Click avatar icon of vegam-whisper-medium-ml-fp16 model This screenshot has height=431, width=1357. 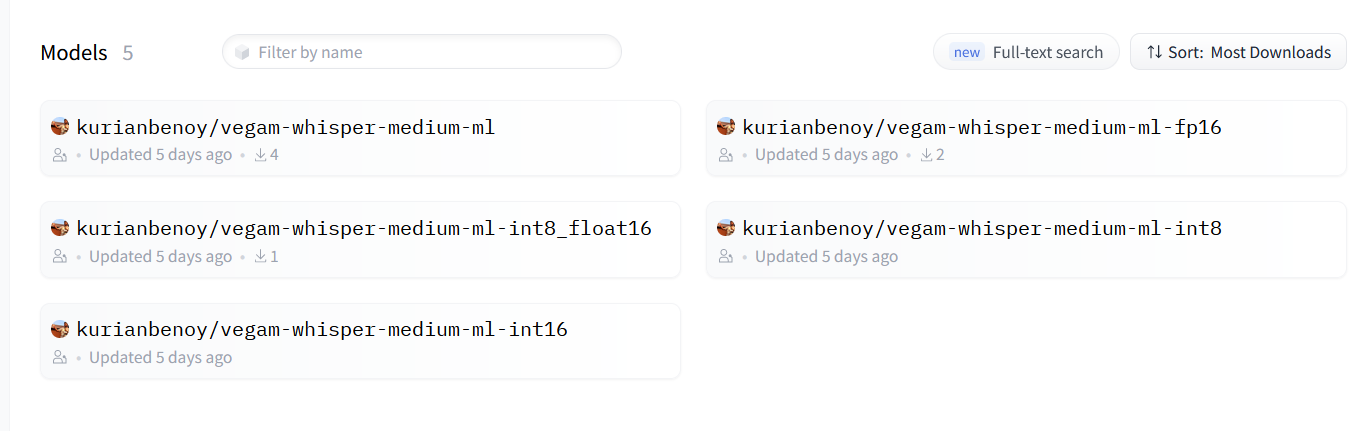[726, 127]
